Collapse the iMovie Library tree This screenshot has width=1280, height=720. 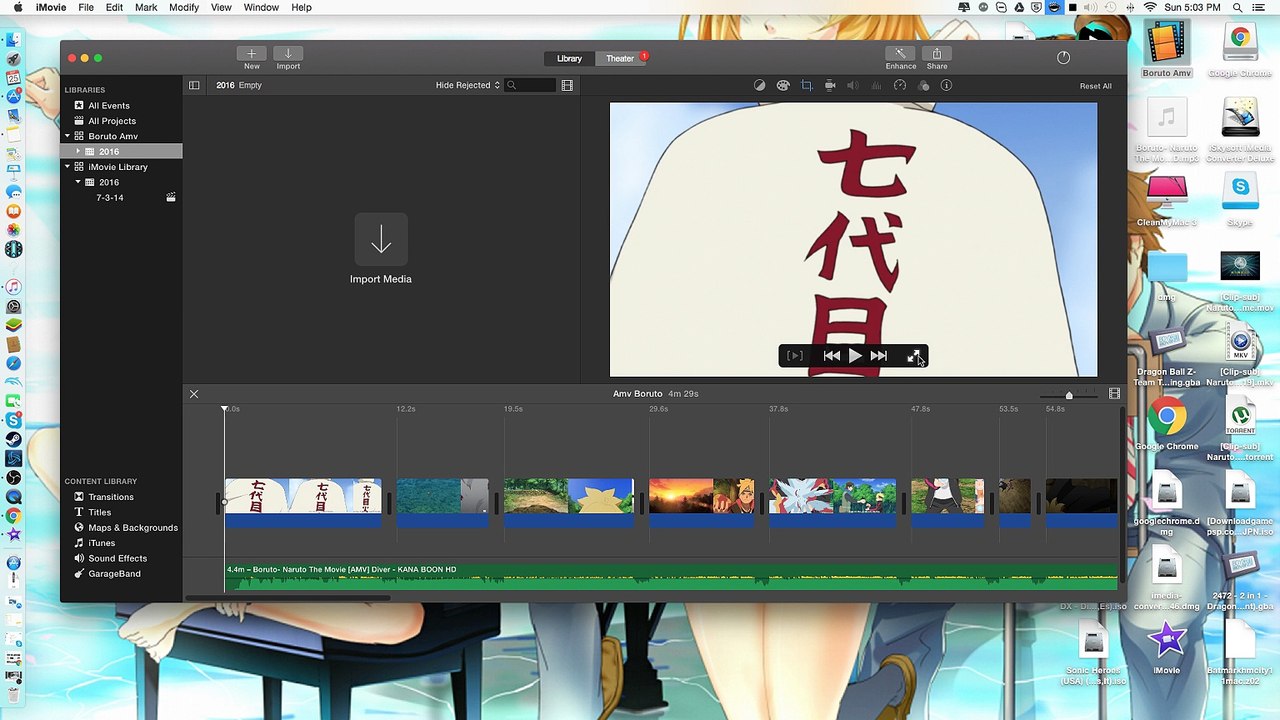(x=68, y=167)
